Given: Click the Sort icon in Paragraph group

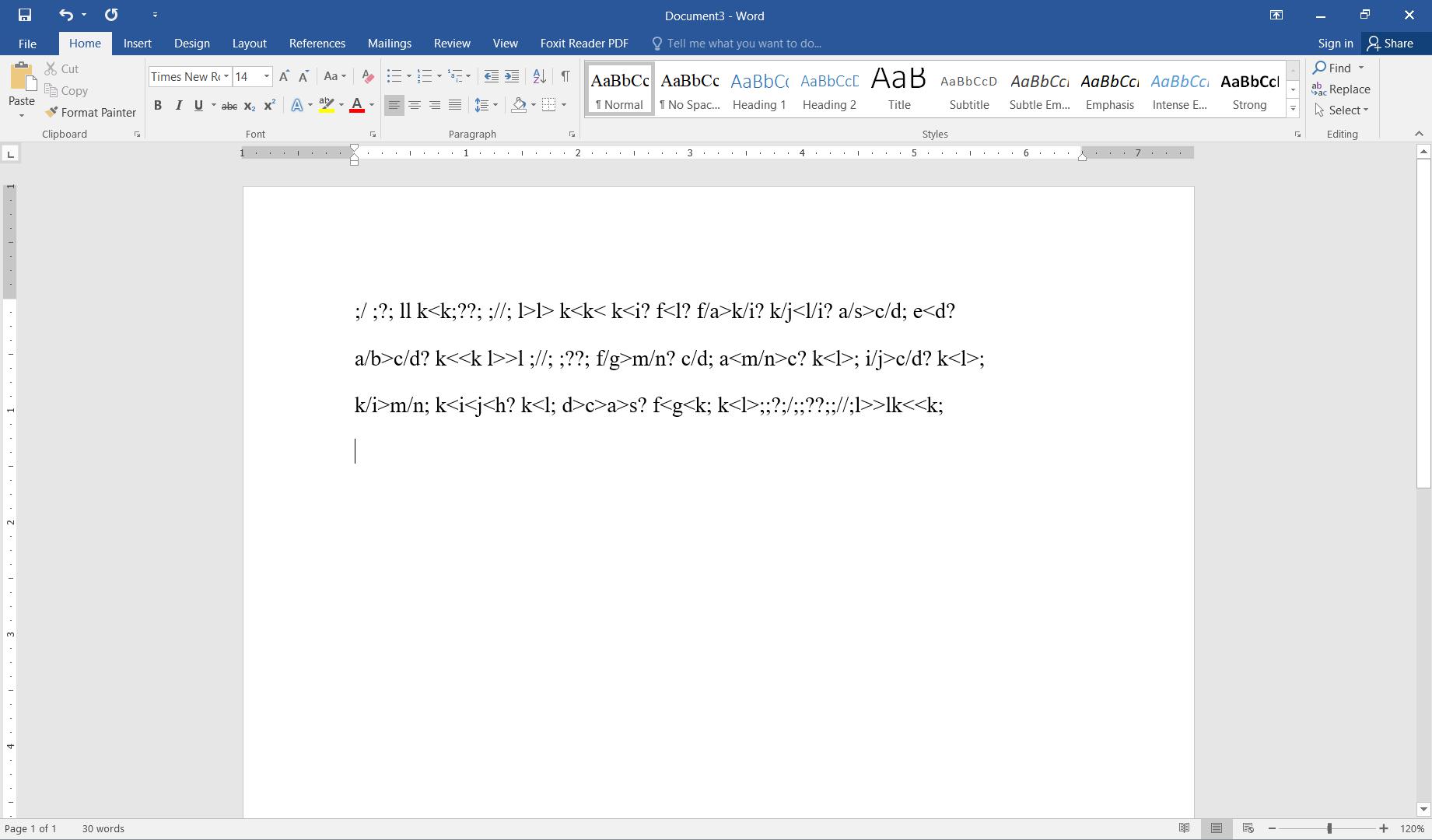Looking at the screenshot, I should (x=539, y=76).
